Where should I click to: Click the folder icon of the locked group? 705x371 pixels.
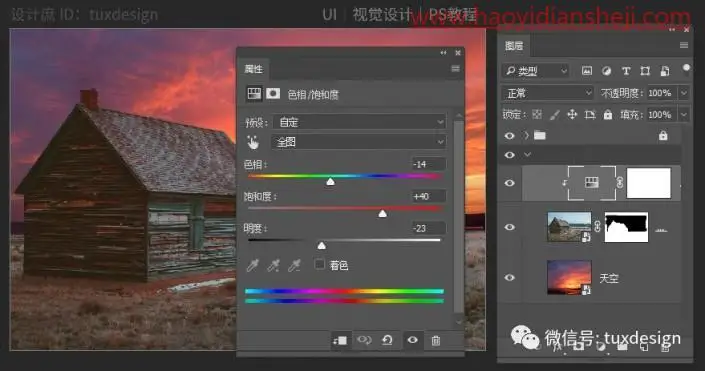tap(540, 135)
